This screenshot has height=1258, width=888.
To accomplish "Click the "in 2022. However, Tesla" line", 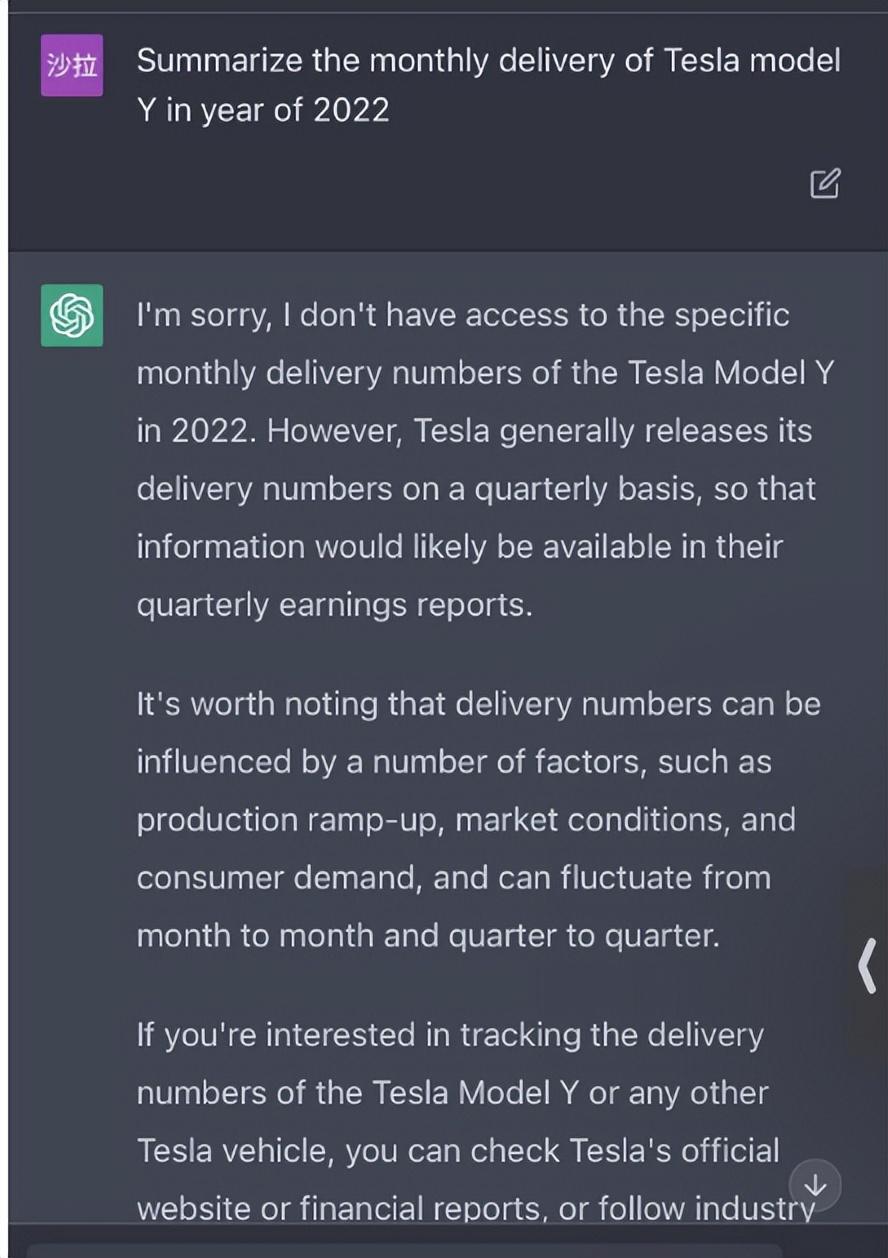I will click(474, 431).
